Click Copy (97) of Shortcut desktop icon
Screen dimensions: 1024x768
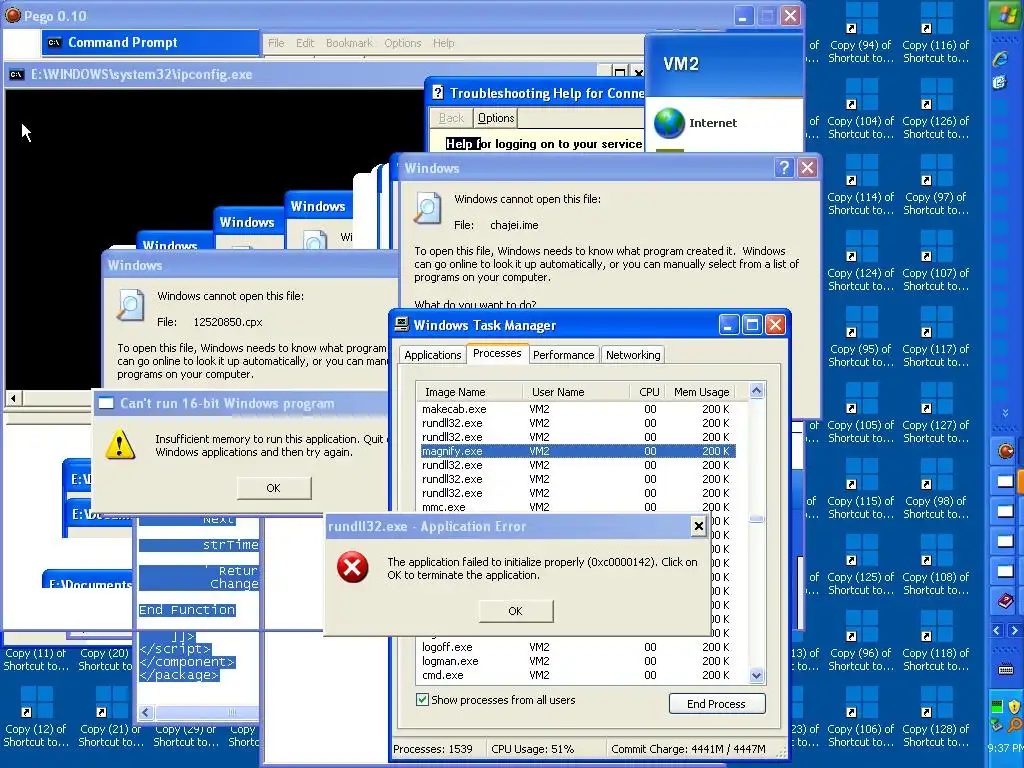pyautogui.click(x=936, y=186)
